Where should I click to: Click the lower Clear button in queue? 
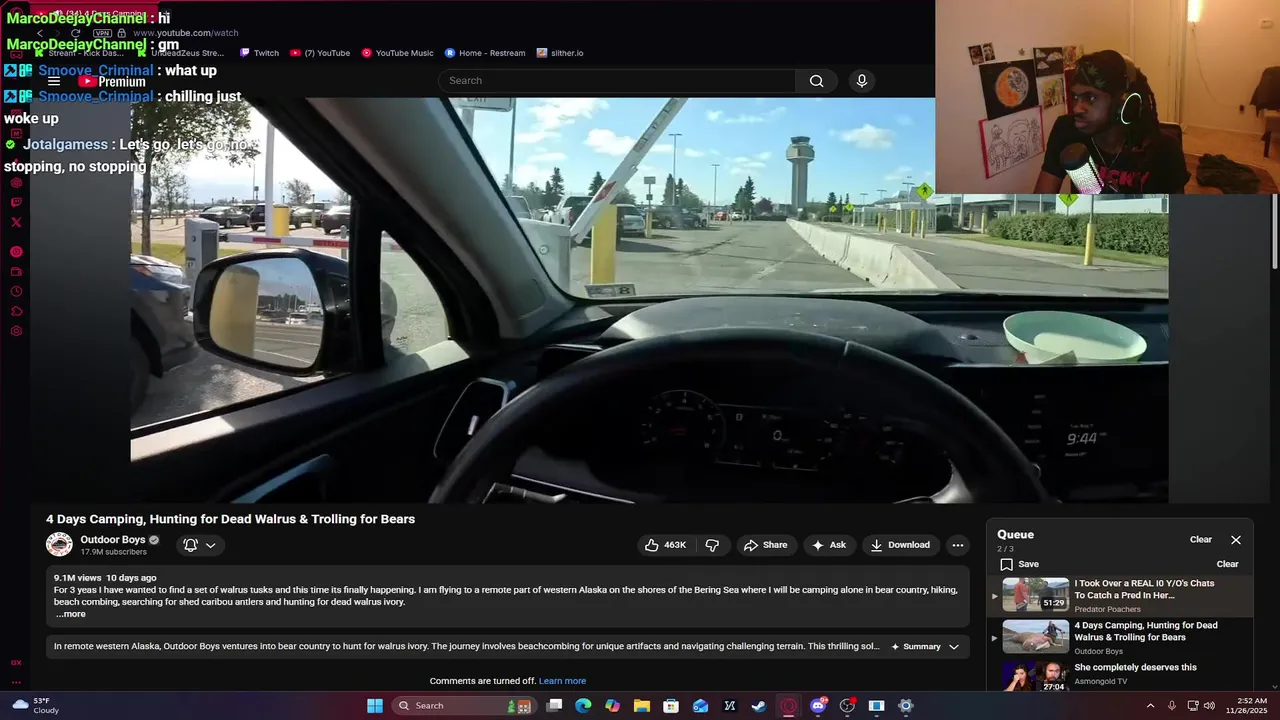click(x=1227, y=564)
